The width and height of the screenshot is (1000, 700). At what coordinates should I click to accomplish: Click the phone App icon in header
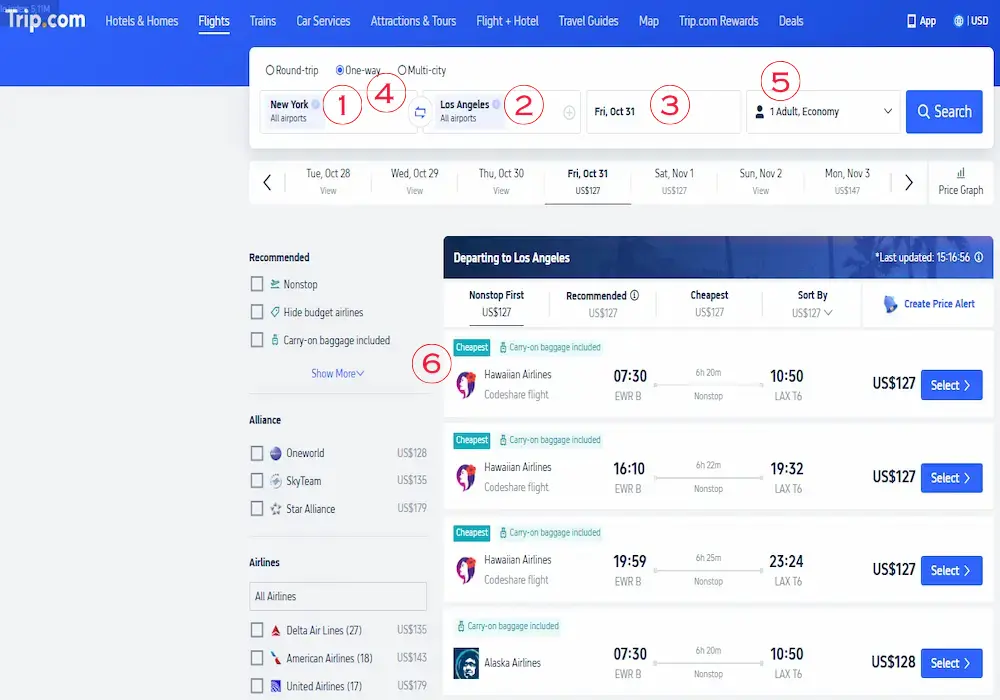(911, 21)
